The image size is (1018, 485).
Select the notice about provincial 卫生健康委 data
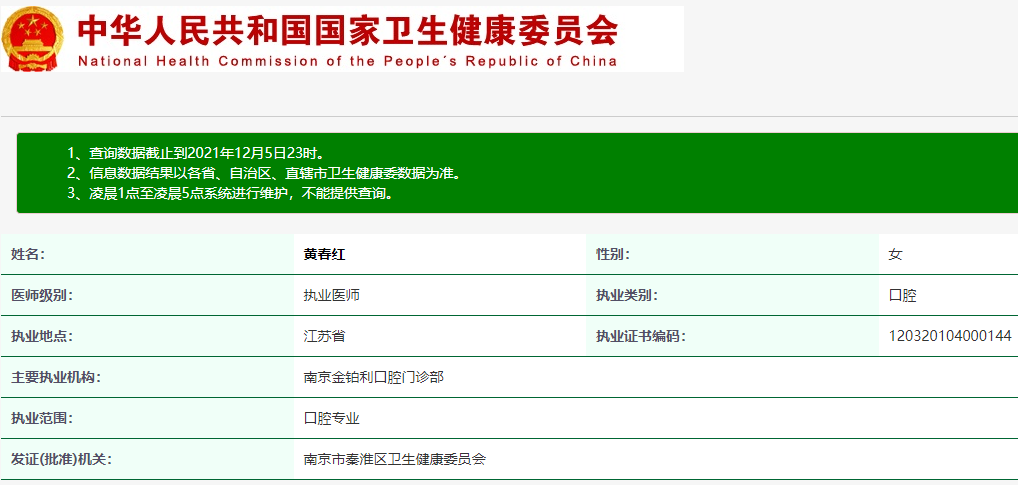[264, 173]
